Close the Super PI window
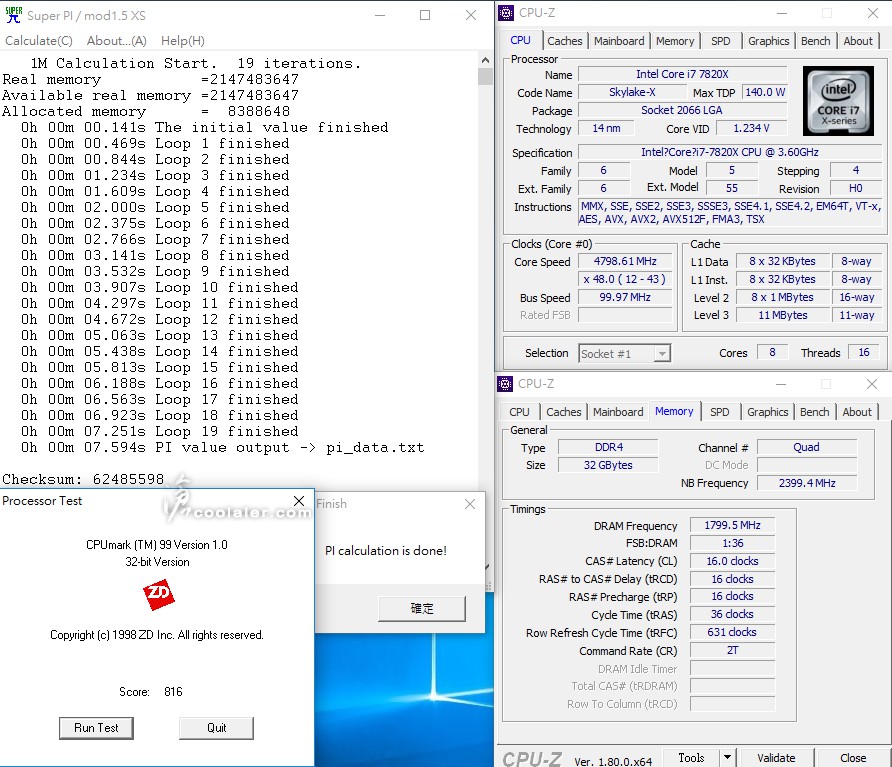Viewport: 892px width, 767px height. click(x=470, y=15)
